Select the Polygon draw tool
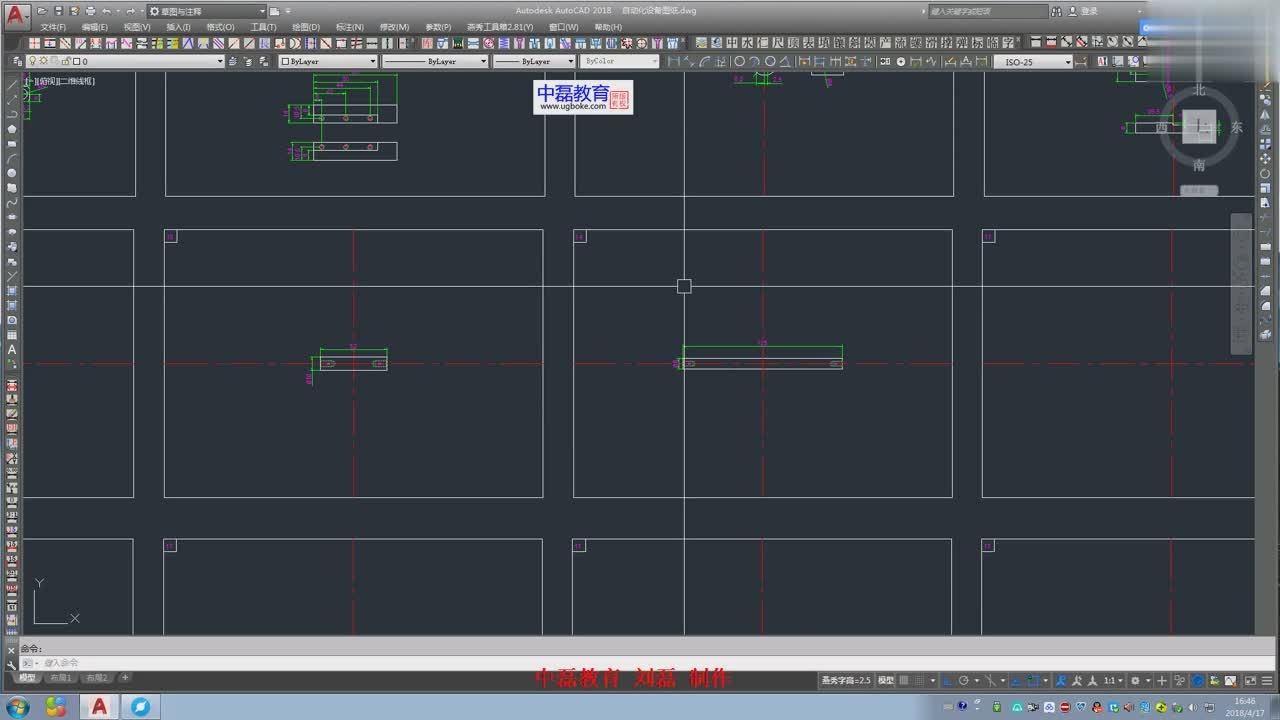Viewport: 1280px width, 720px height. [12, 129]
